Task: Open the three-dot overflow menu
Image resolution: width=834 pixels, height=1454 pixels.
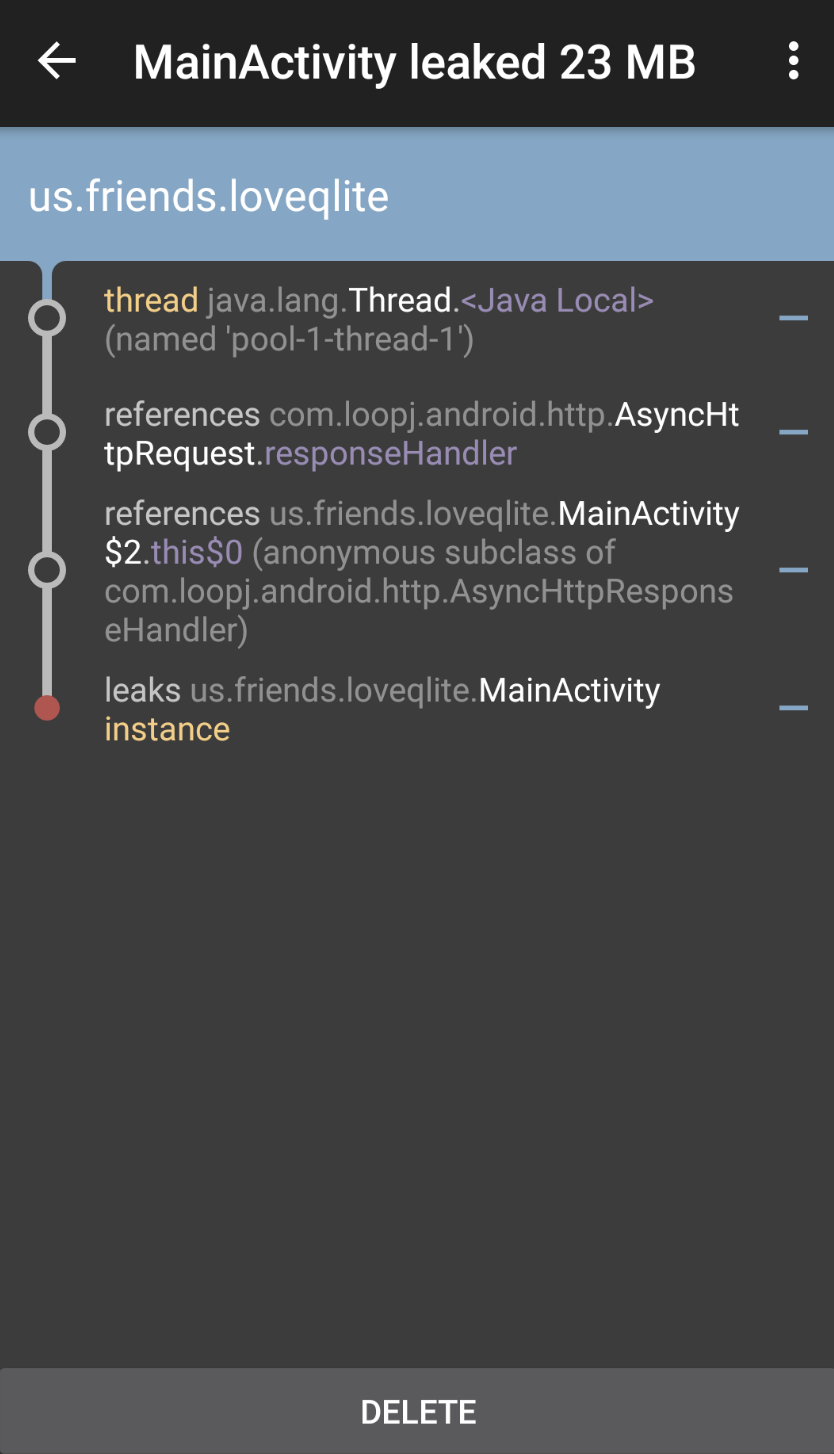Action: point(793,62)
